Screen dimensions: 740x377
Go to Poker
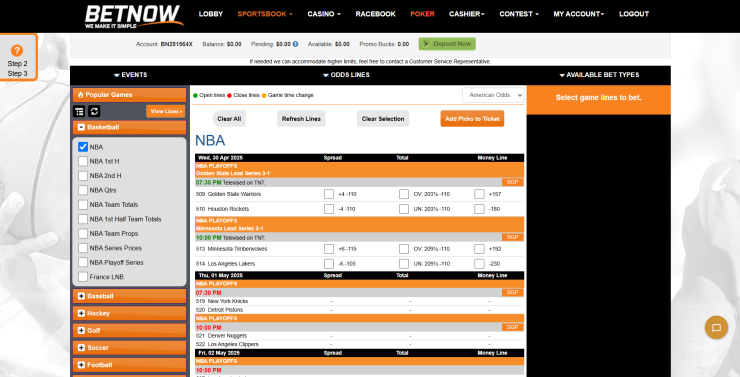[x=422, y=14]
